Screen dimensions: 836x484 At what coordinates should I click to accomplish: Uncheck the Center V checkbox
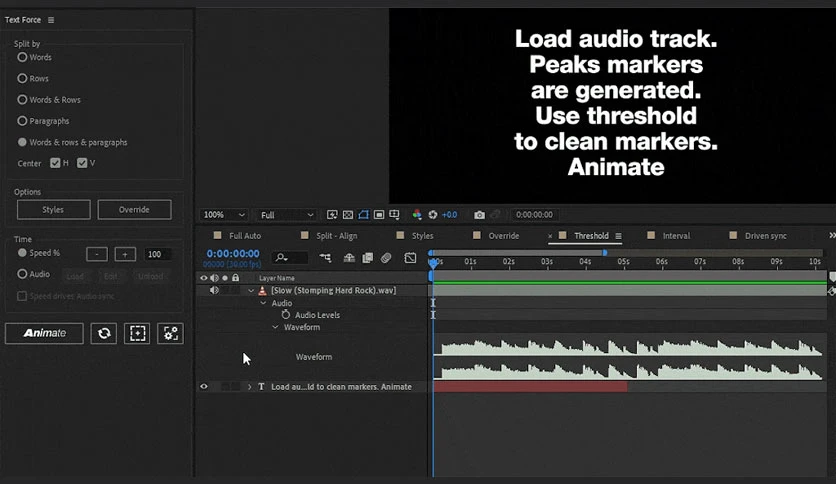point(82,163)
